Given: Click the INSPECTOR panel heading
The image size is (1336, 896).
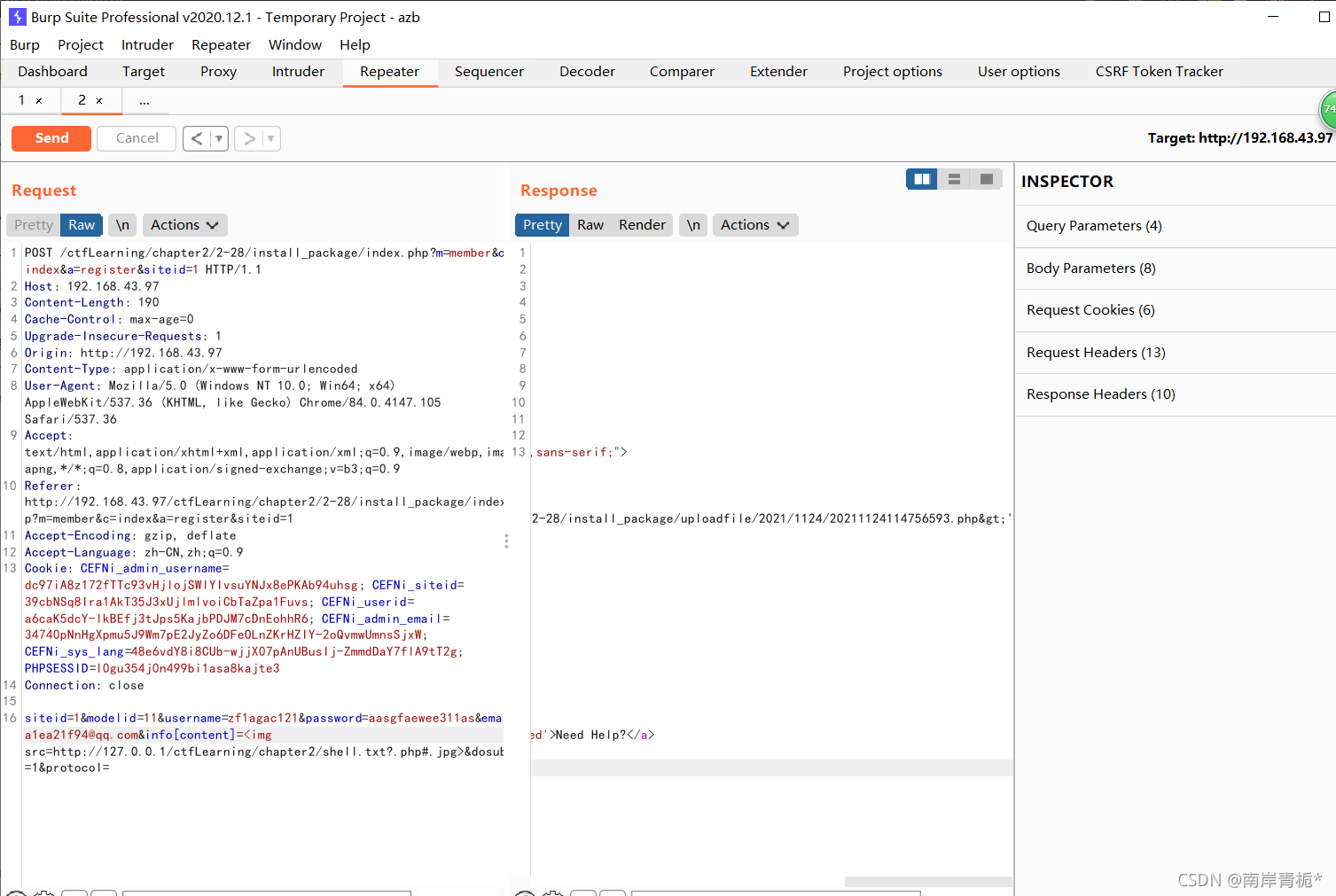Looking at the screenshot, I should (1067, 182).
